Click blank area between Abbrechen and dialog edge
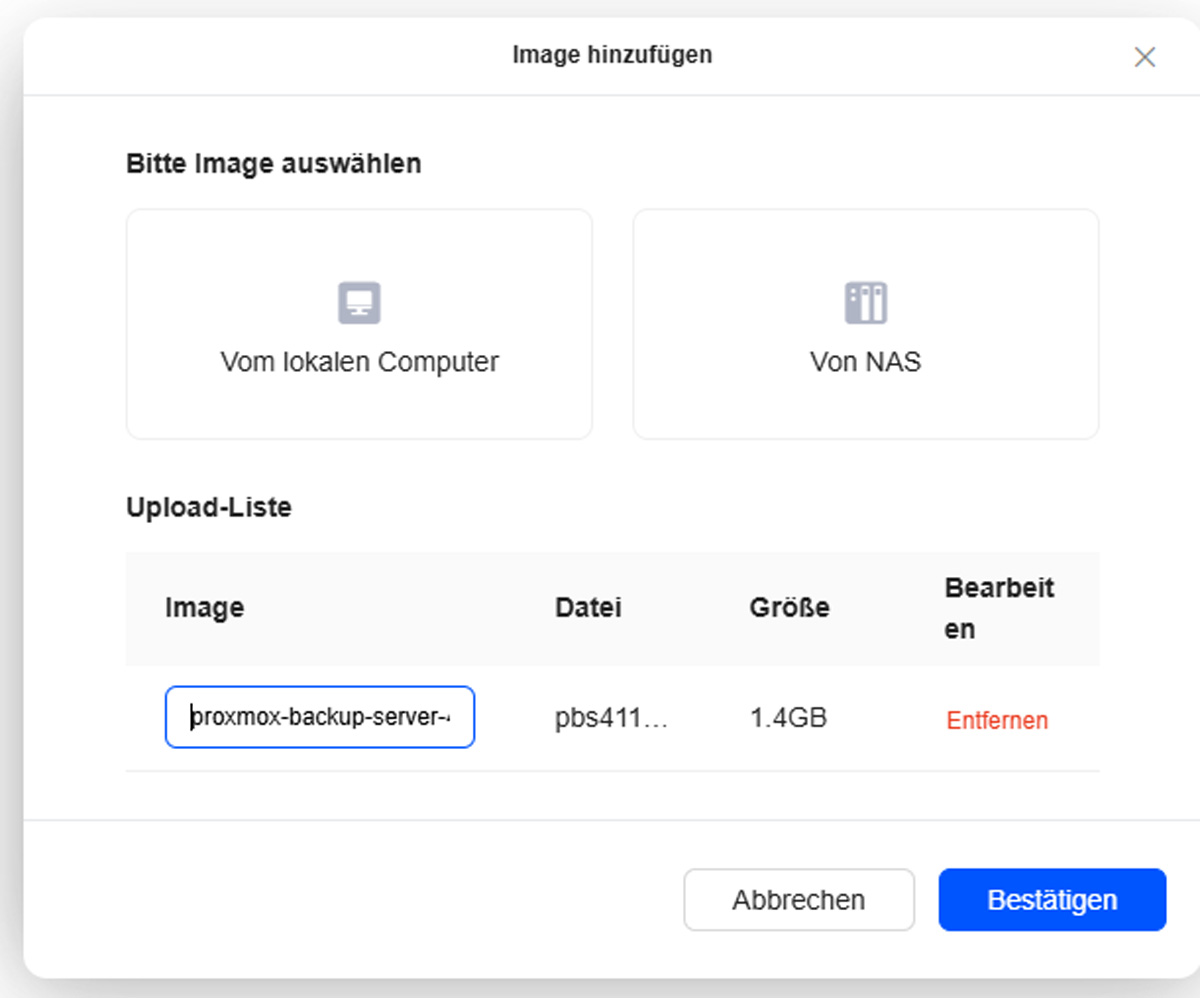The height and width of the screenshot is (998, 1200). tap(350, 900)
